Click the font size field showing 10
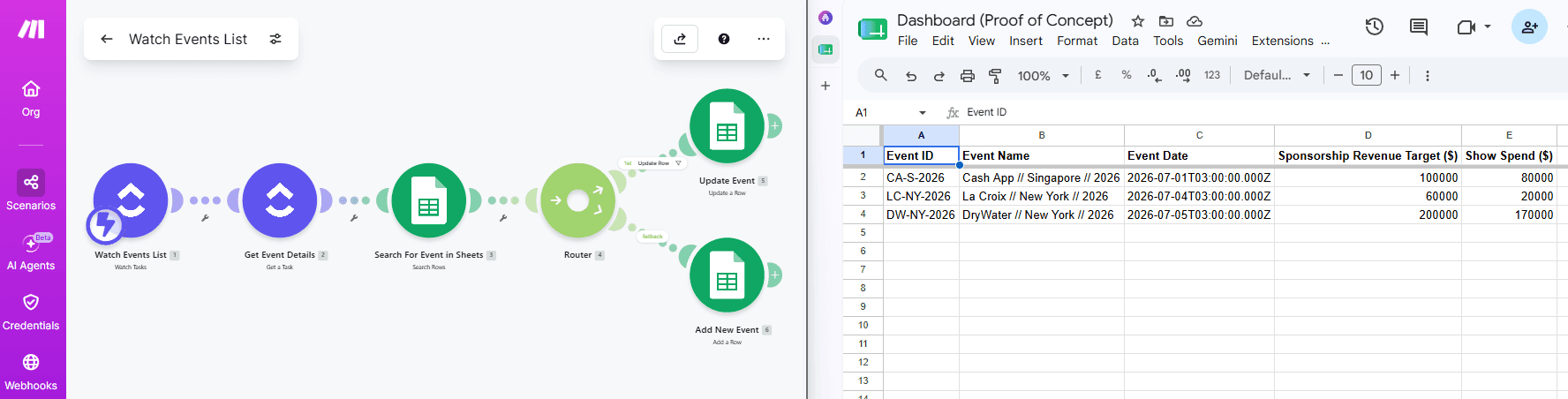This screenshot has height=399, width=1568. coord(1367,75)
